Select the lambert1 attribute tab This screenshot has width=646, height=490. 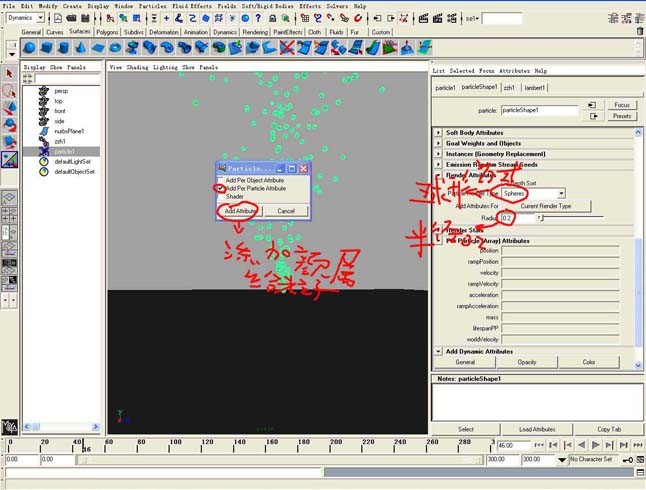(x=535, y=88)
